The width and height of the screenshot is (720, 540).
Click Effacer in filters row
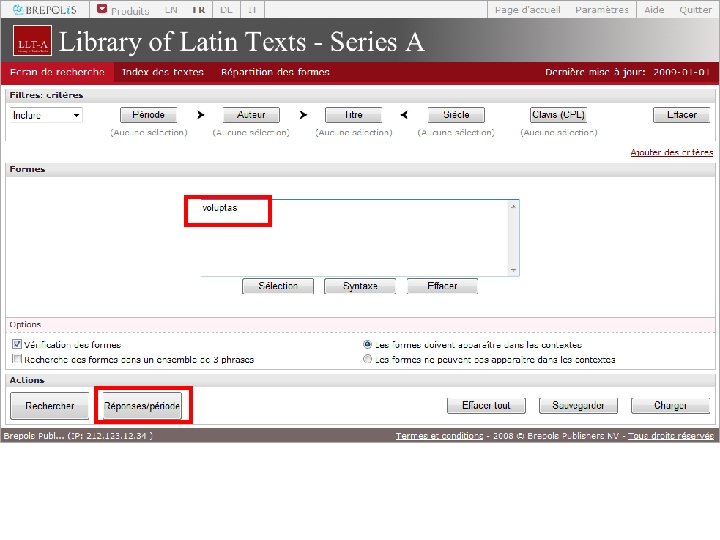tap(681, 115)
